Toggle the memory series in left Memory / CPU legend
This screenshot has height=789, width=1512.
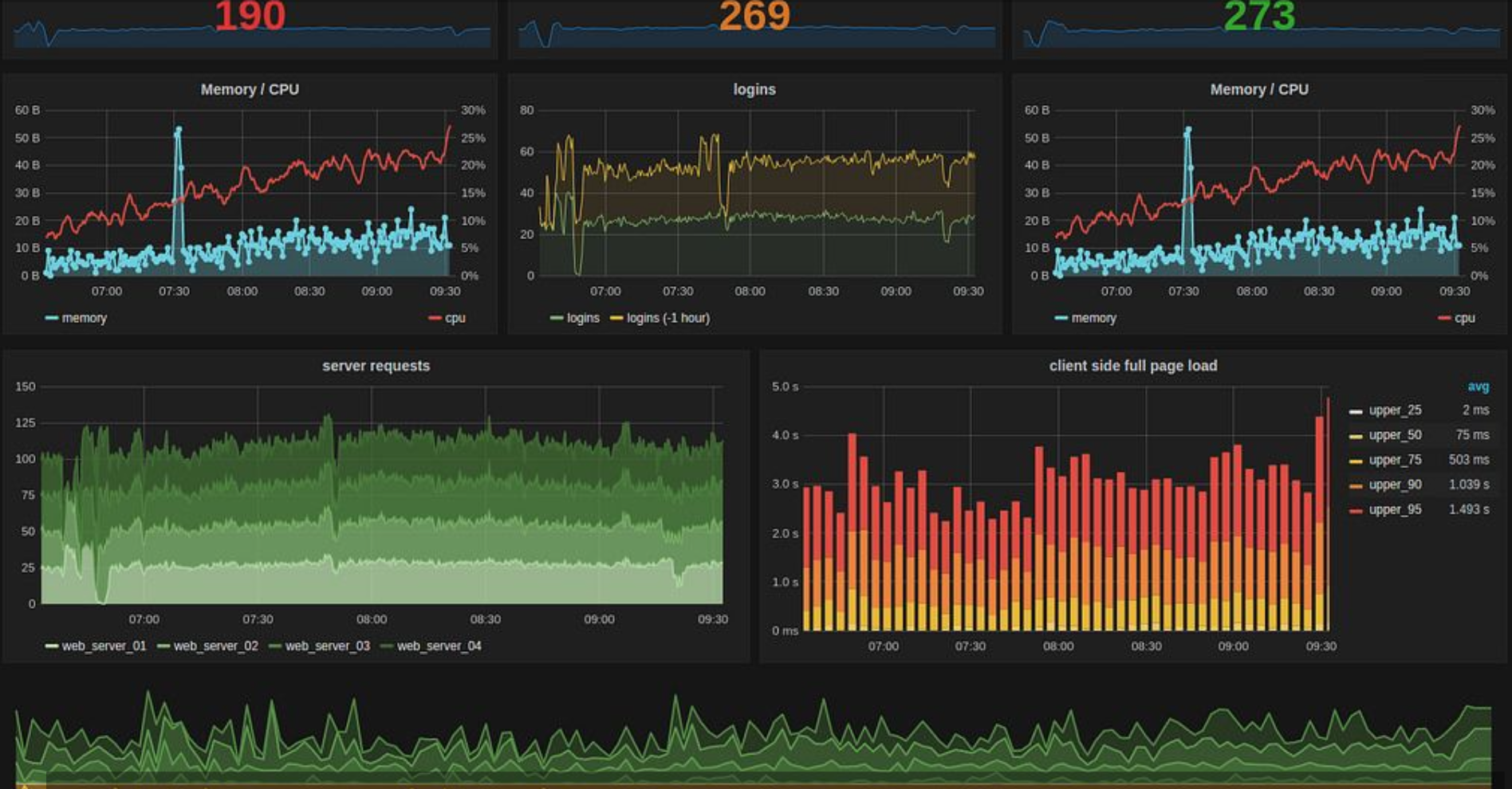coord(84,318)
